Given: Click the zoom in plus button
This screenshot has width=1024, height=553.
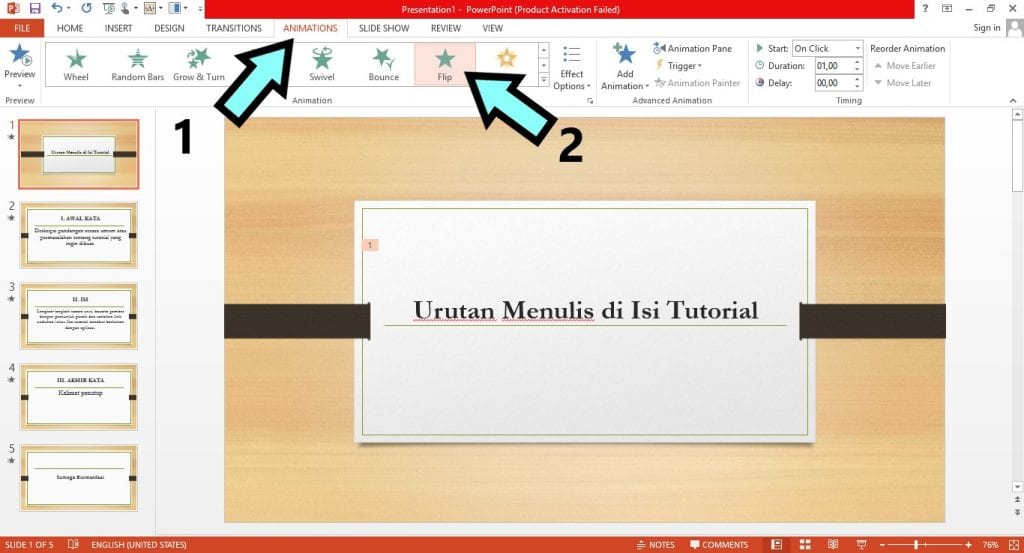Looking at the screenshot, I should pyautogui.click(x=968, y=545).
